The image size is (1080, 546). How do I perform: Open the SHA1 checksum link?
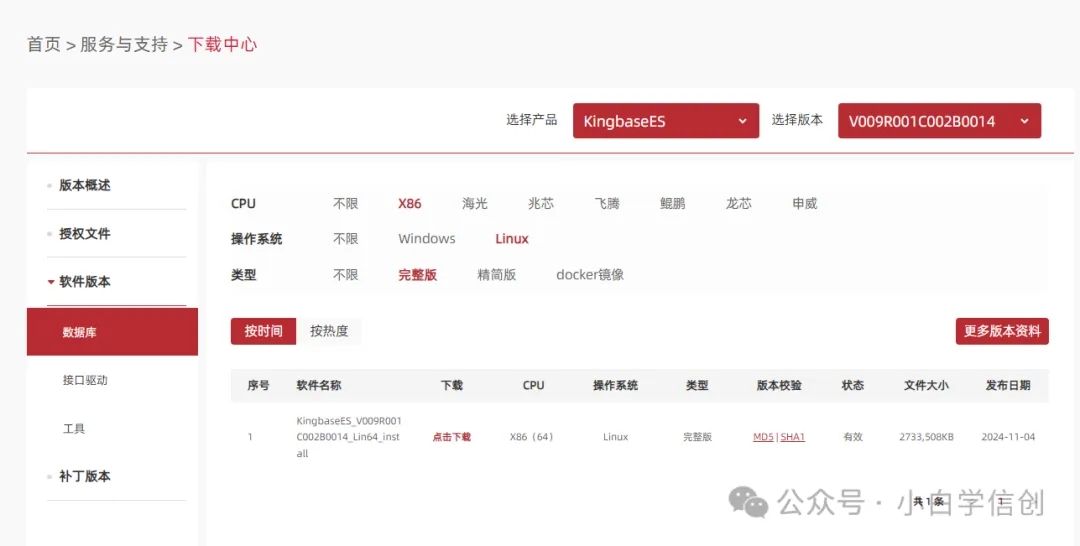pyautogui.click(x=793, y=437)
